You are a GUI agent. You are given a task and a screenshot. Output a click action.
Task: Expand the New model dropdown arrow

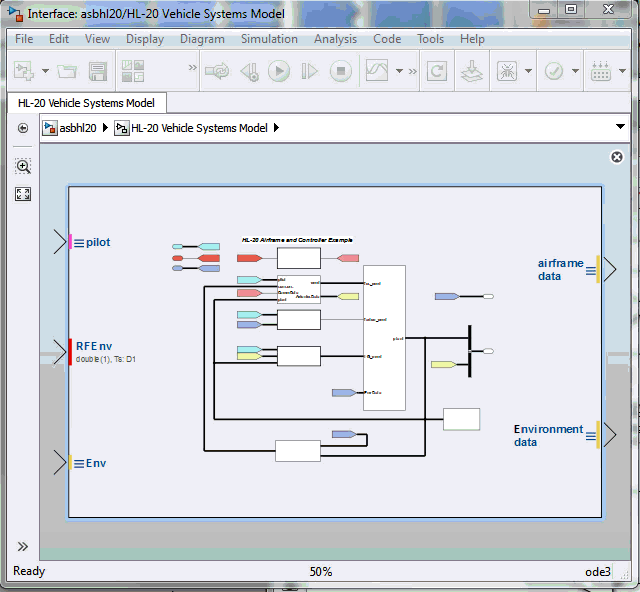(46, 71)
